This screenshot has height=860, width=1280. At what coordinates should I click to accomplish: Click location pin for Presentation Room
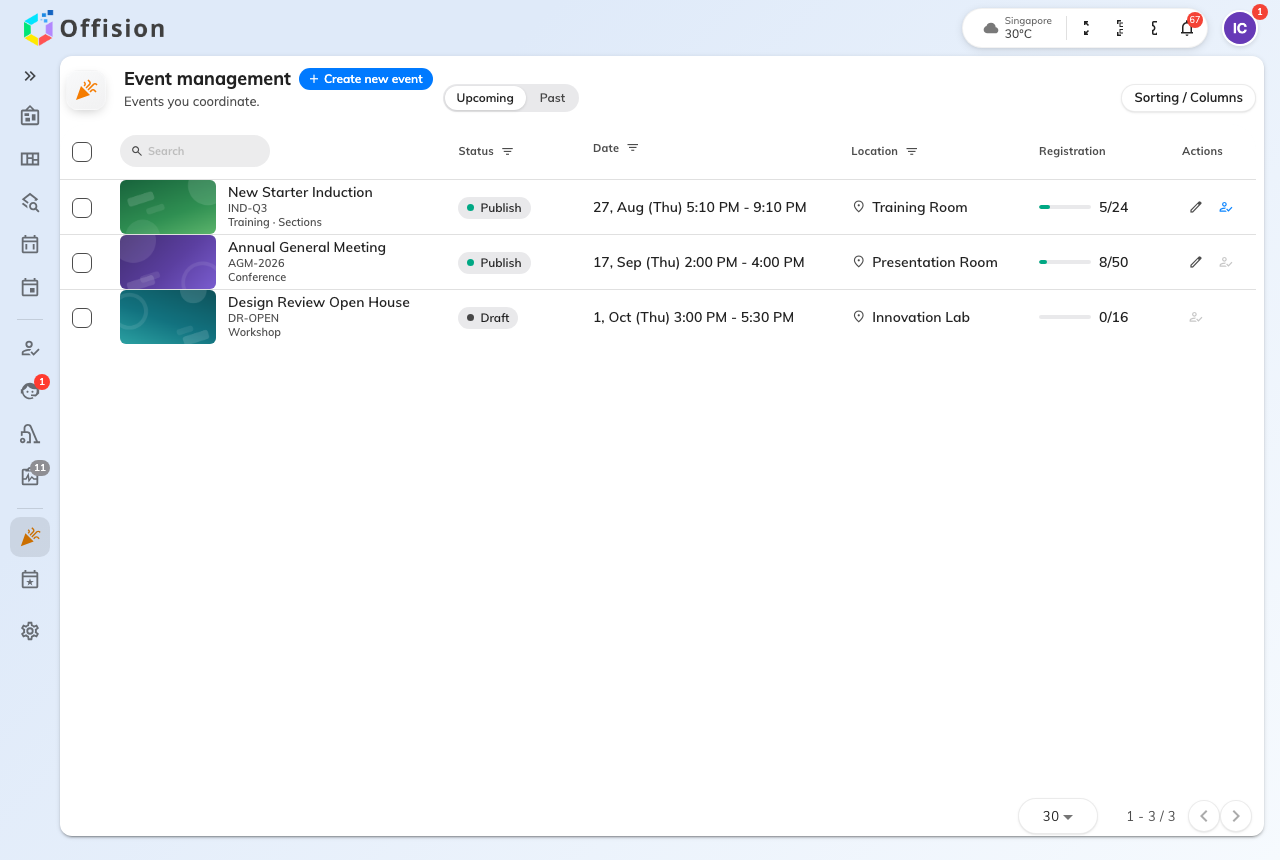click(x=858, y=262)
